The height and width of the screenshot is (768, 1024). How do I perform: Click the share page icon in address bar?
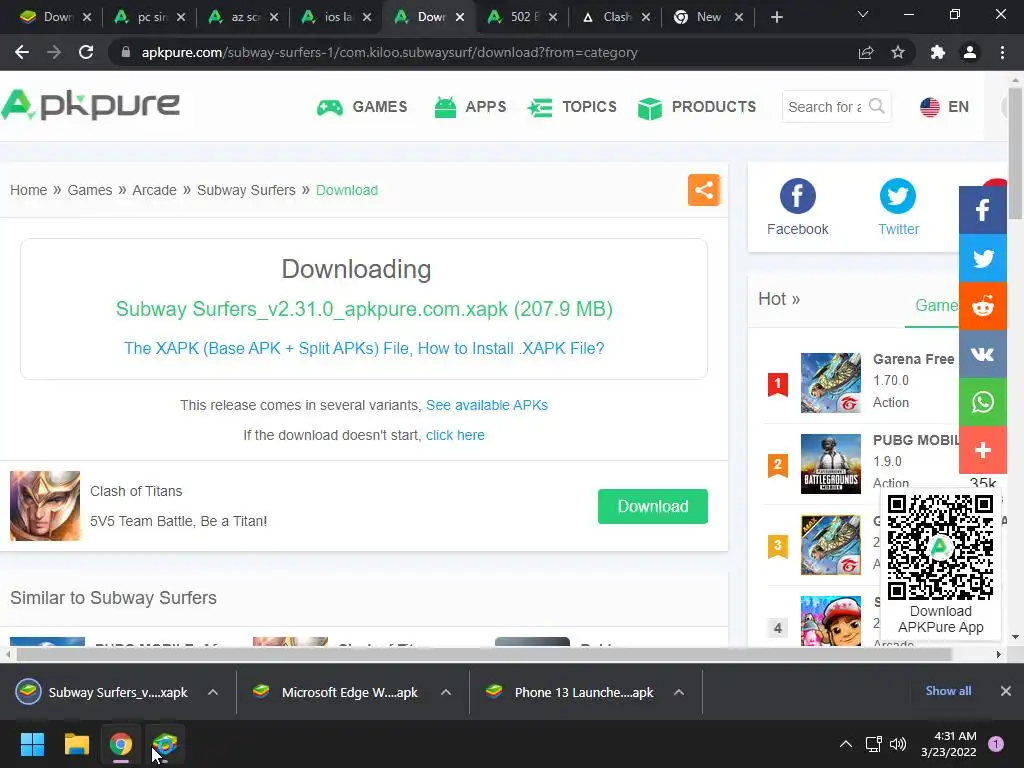coord(866,52)
